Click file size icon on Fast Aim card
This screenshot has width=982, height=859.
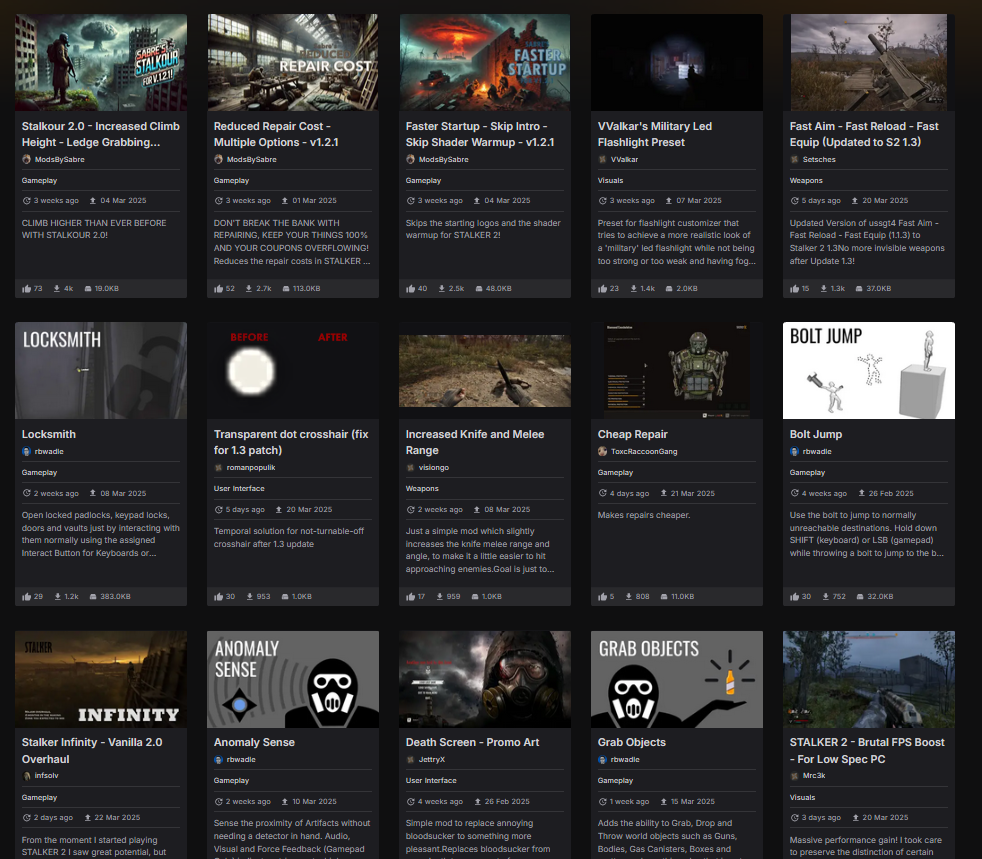(859, 289)
